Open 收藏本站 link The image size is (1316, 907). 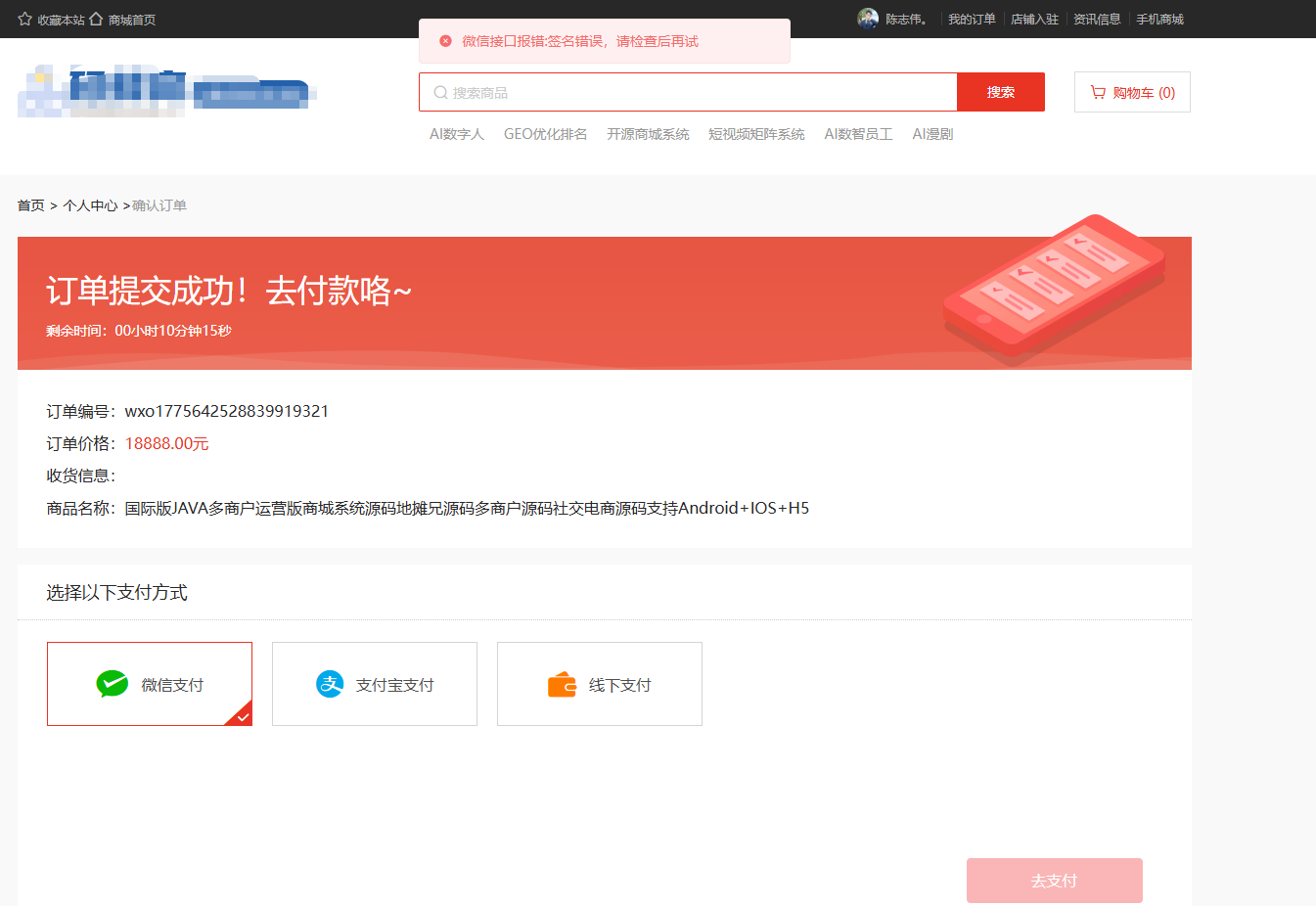[61, 20]
